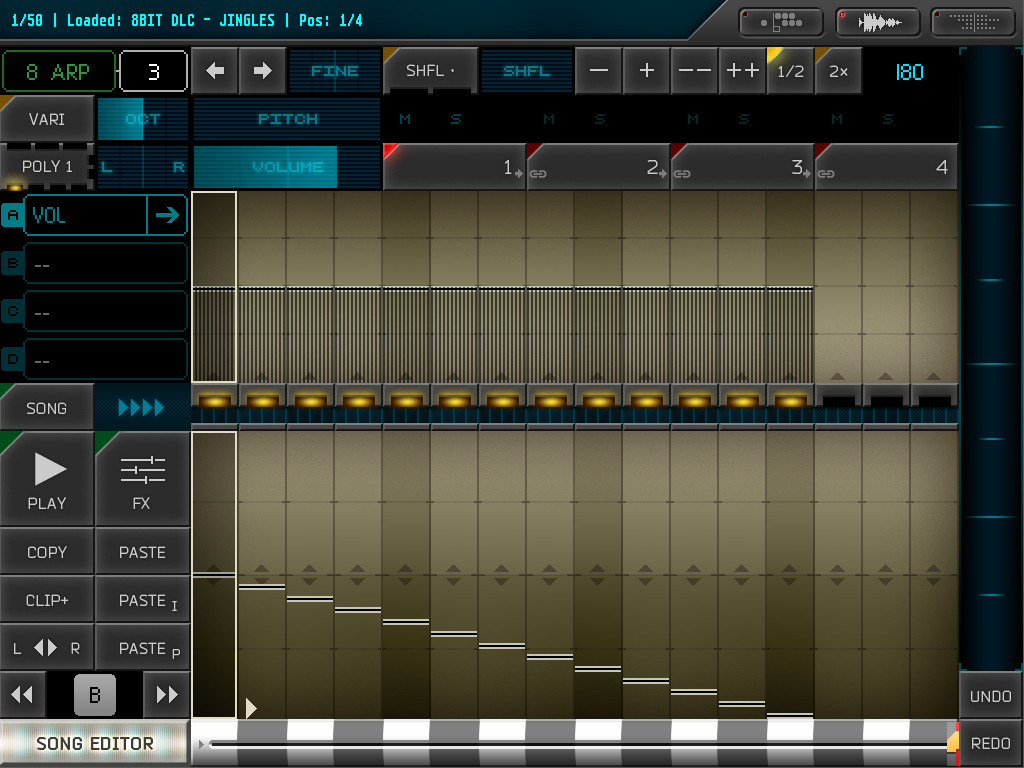This screenshot has height=768, width=1024.
Task: Open the waveform view icon top-right
Action: point(878,21)
